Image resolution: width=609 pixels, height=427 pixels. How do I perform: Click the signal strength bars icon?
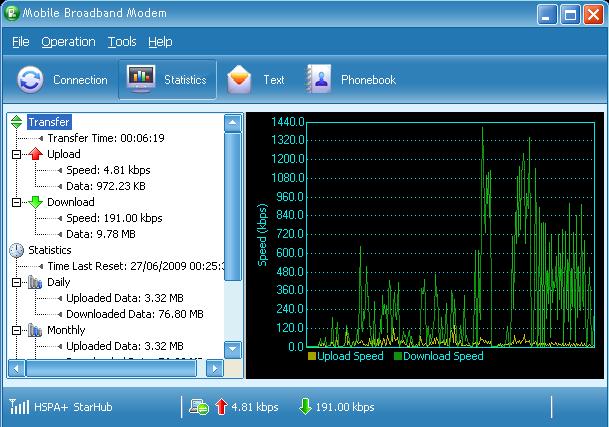tap(19, 407)
